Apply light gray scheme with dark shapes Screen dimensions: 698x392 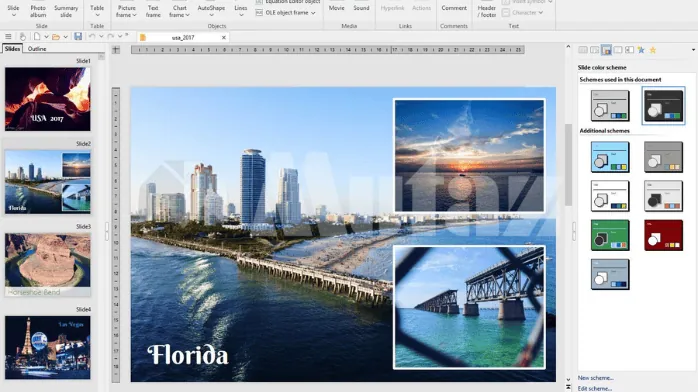pos(663,196)
